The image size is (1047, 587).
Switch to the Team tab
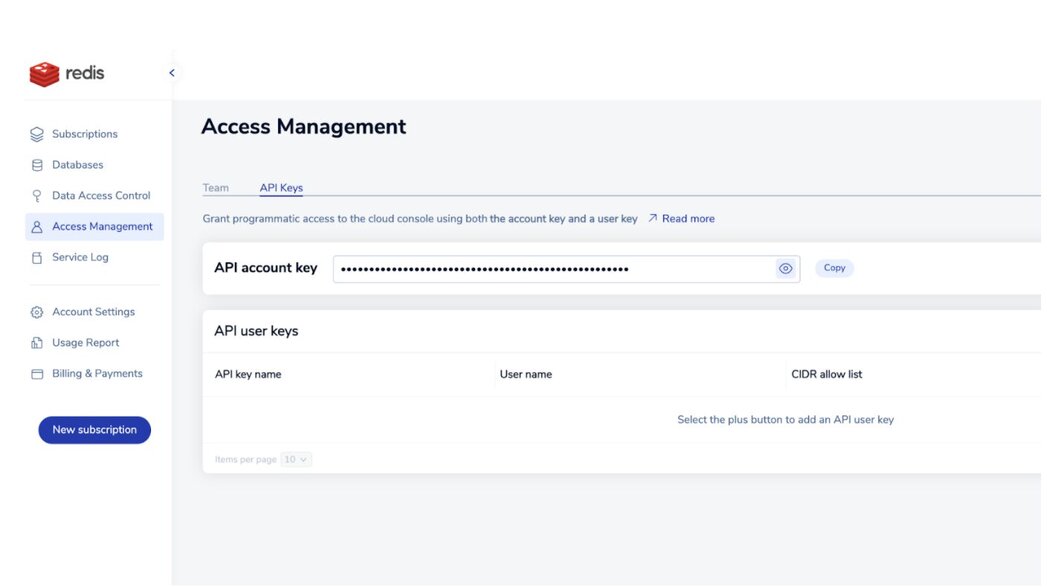point(216,188)
